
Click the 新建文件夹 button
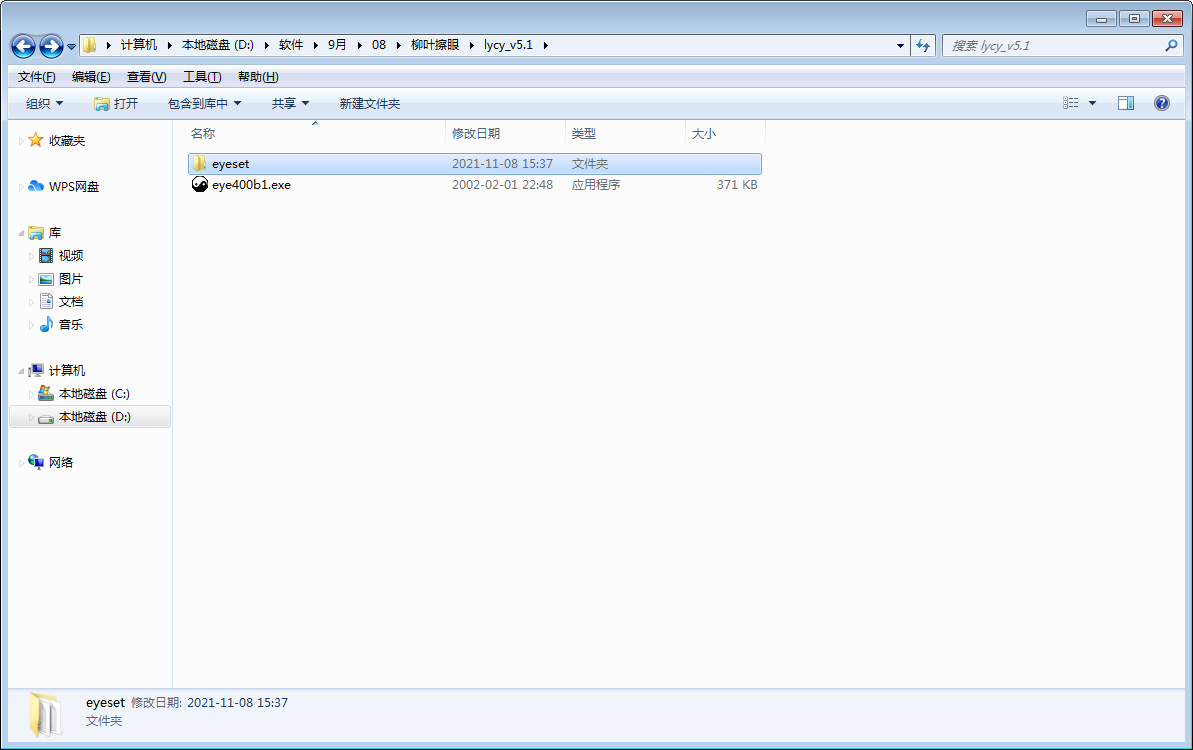[370, 103]
